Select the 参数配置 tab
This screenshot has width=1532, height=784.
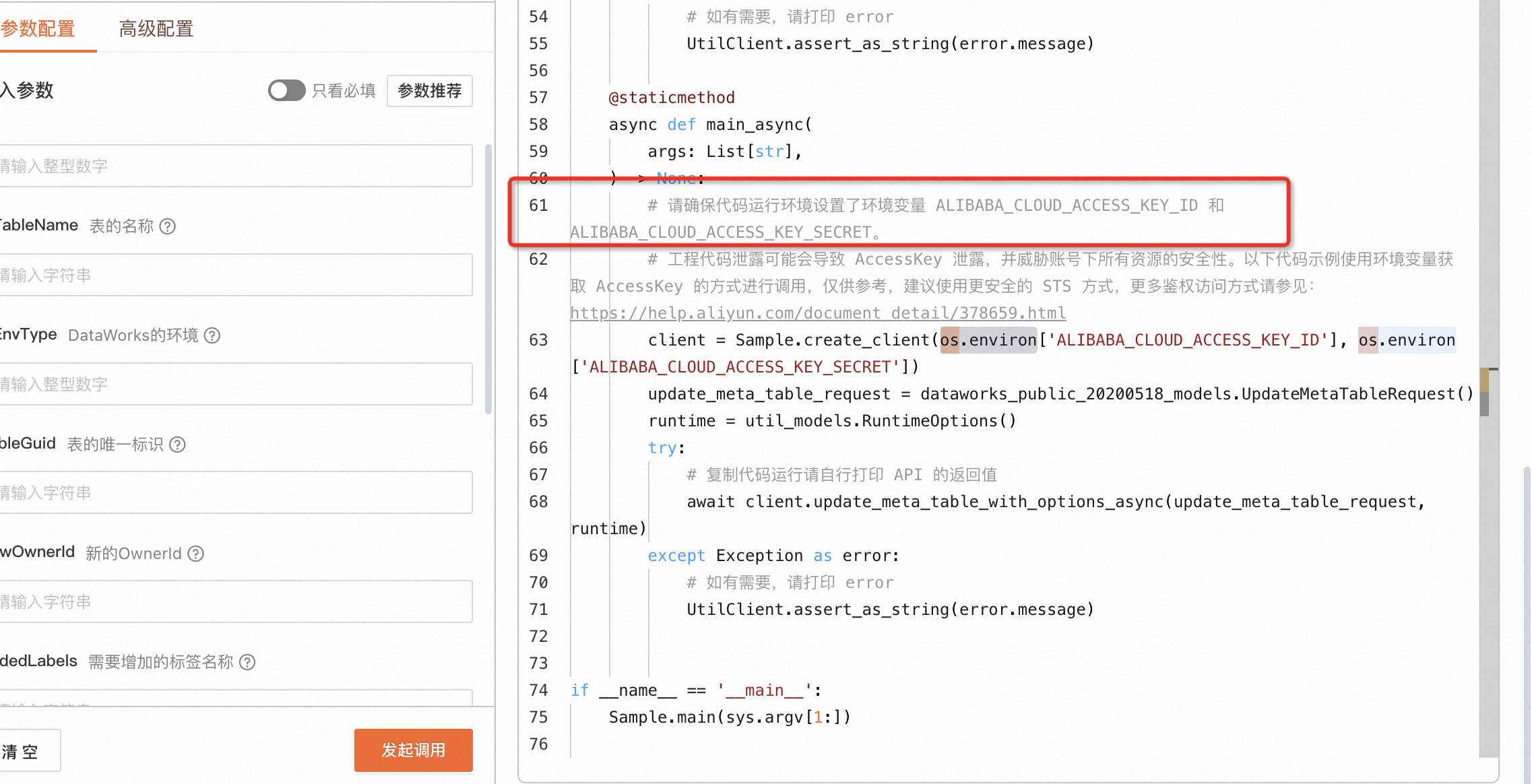tap(38, 28)
